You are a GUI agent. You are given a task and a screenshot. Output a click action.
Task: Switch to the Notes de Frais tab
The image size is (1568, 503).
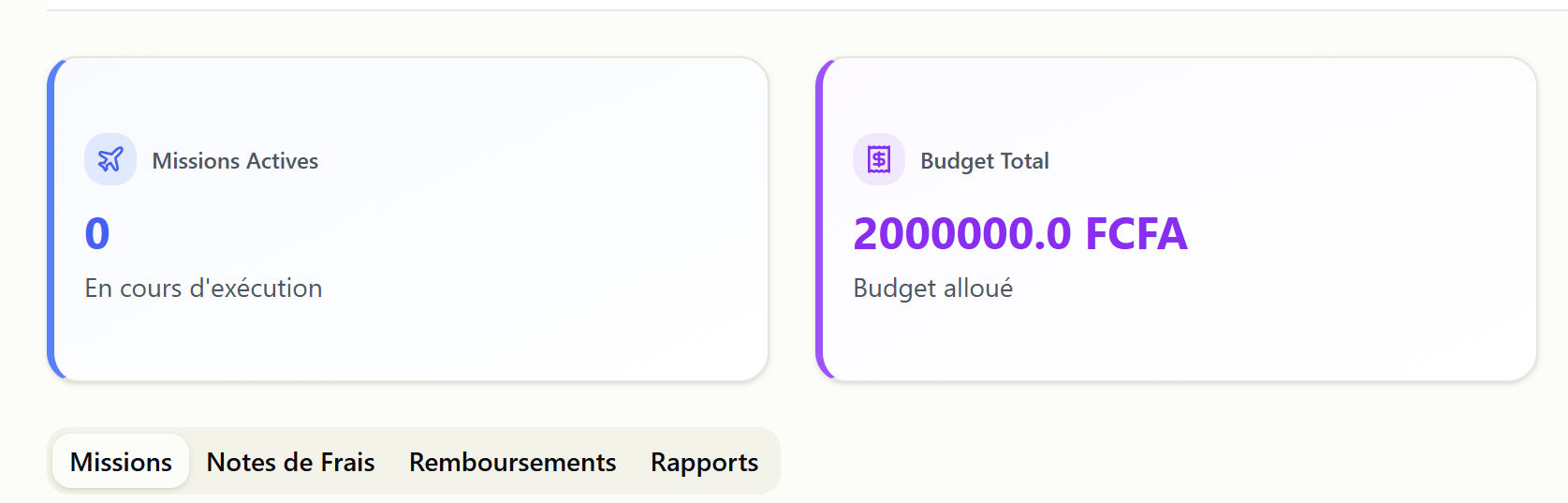point(290,462)
